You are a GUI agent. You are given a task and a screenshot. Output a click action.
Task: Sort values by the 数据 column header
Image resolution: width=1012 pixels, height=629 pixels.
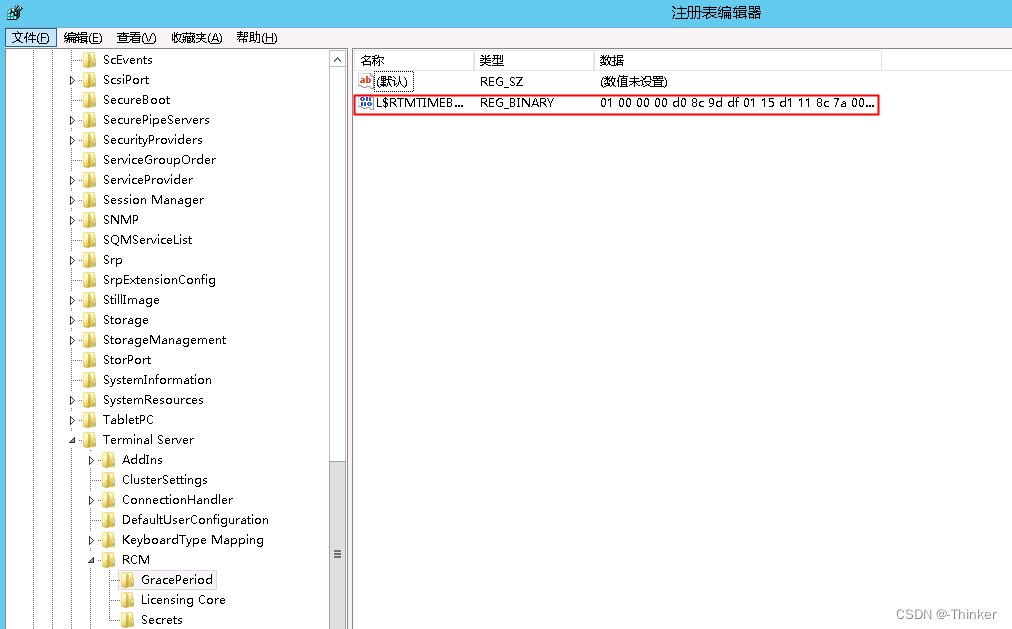click(738, 60)
